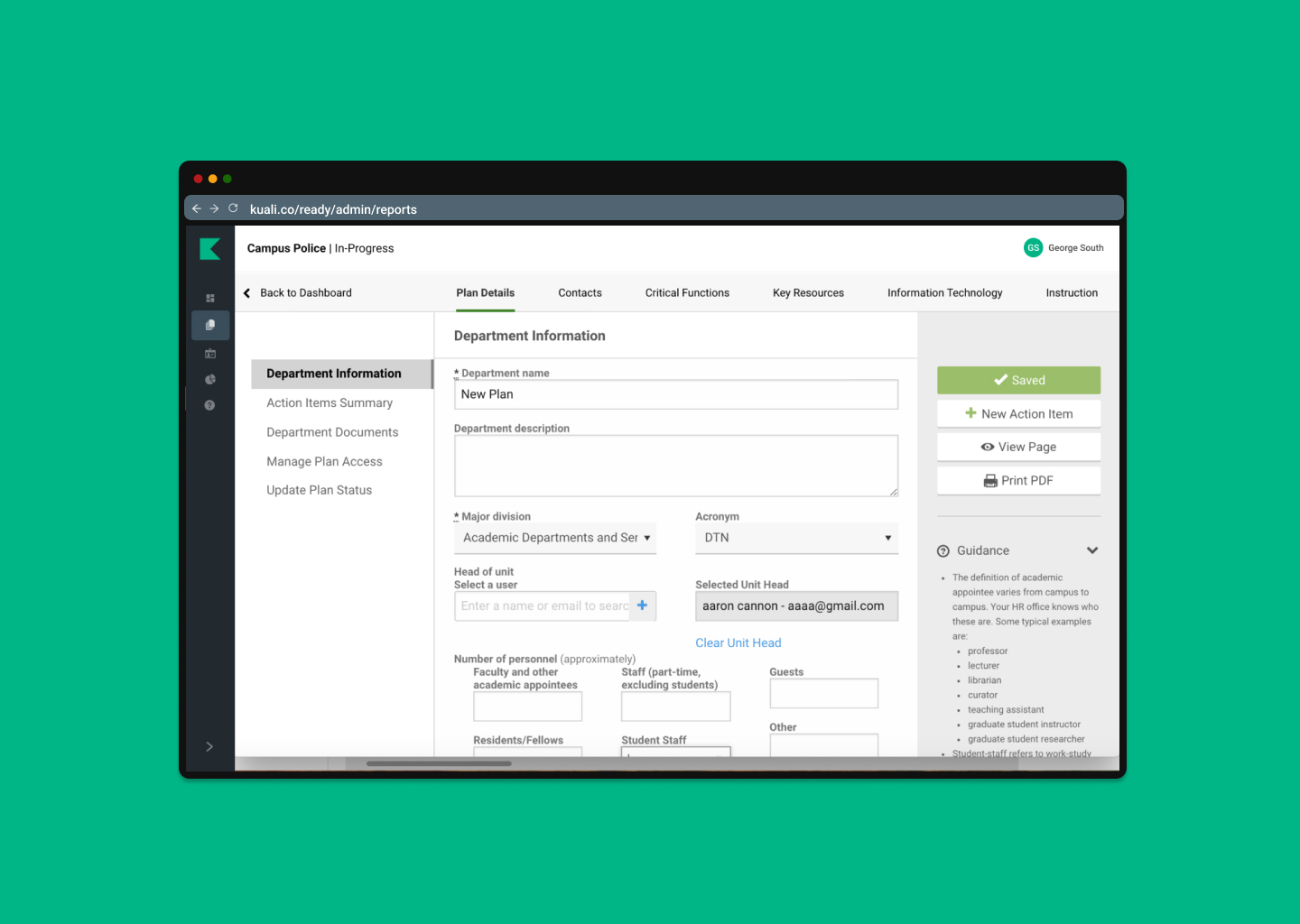Switch to the Critical Functions tab
The width and height of the screenshot is (1300, 924).
coord(687,293)
